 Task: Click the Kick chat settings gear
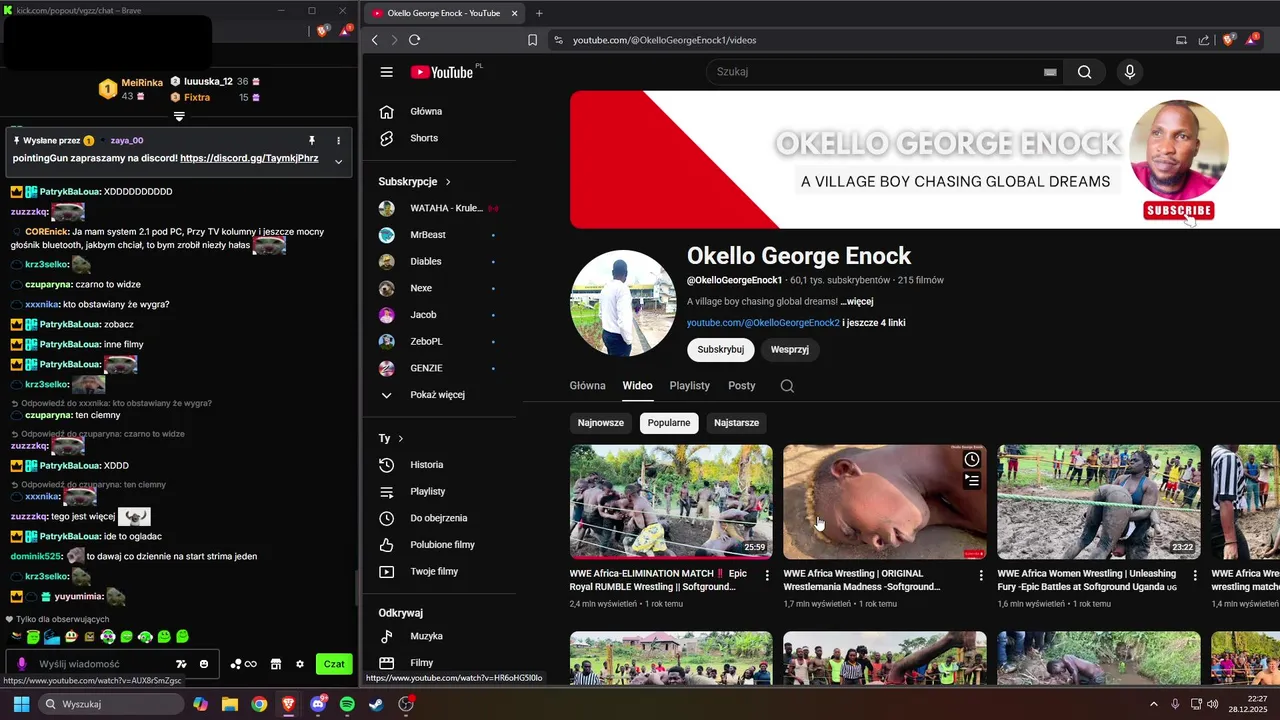coord(299,664)
